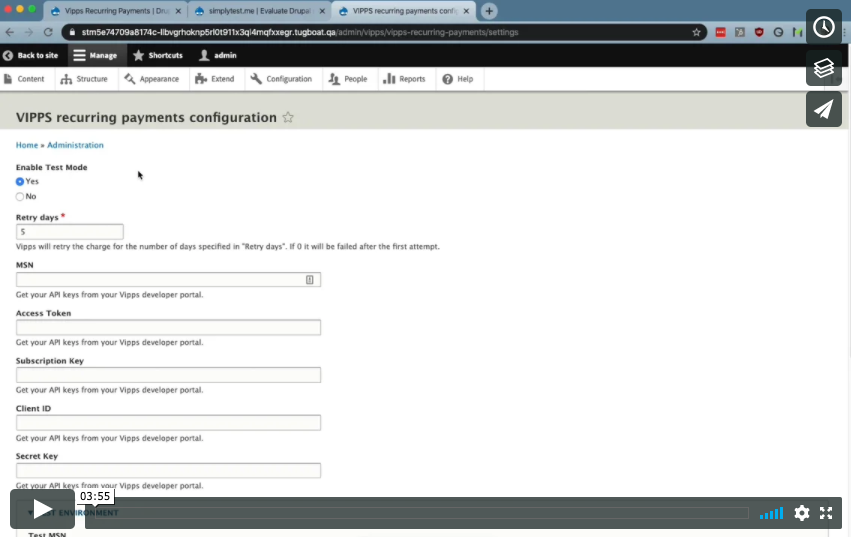Close the simplytest.me tab
Screen dimensions: 851x537
[x=322, y=11]
